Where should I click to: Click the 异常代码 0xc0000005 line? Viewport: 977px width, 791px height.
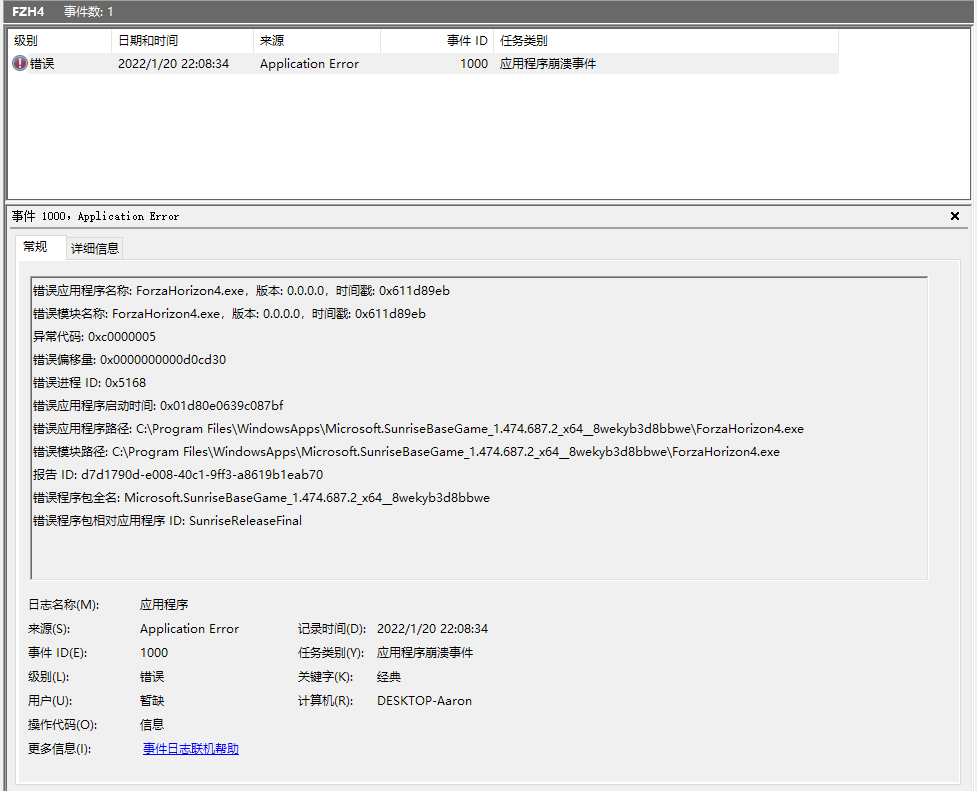pos(94,337)
